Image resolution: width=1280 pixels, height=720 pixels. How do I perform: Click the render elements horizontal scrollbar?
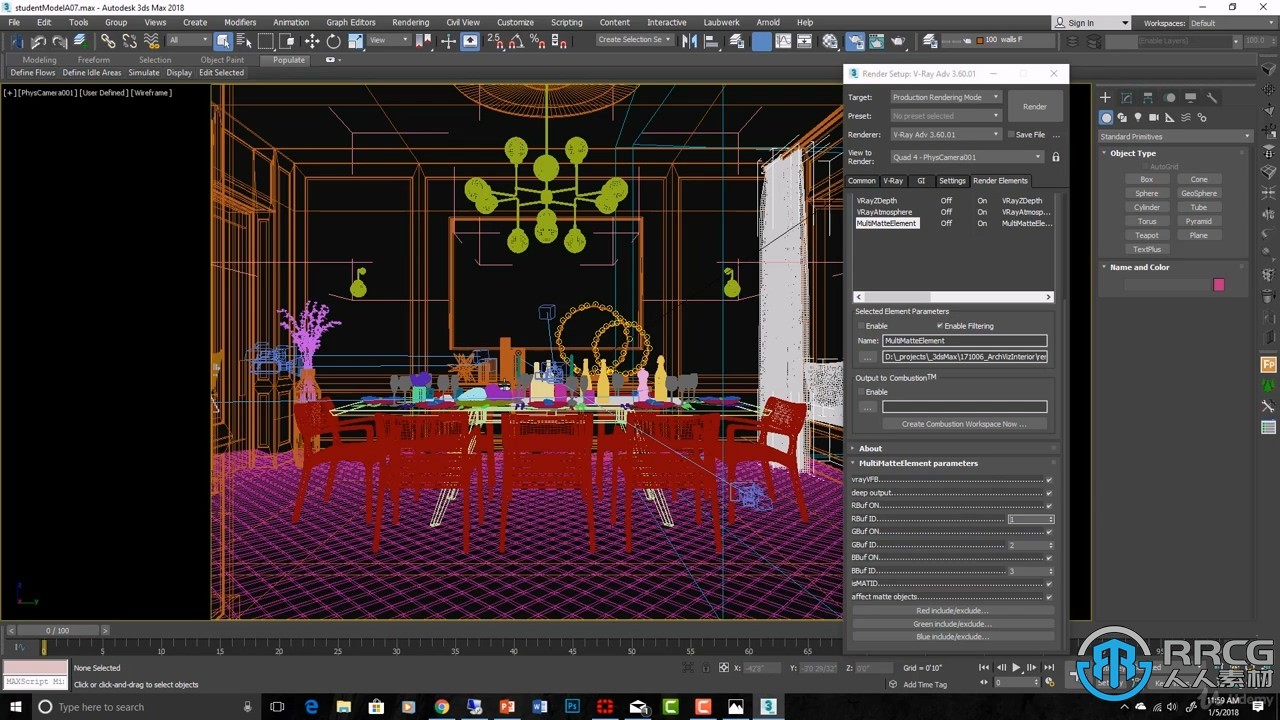coord(952,297)
